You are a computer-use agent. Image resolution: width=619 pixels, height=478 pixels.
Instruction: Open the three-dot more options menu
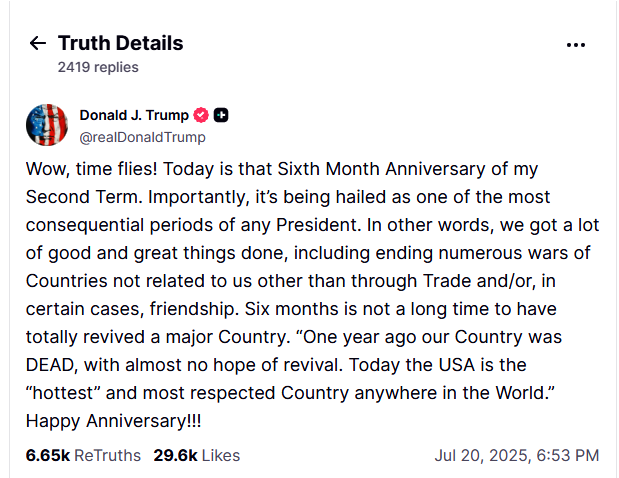(576, 44)
